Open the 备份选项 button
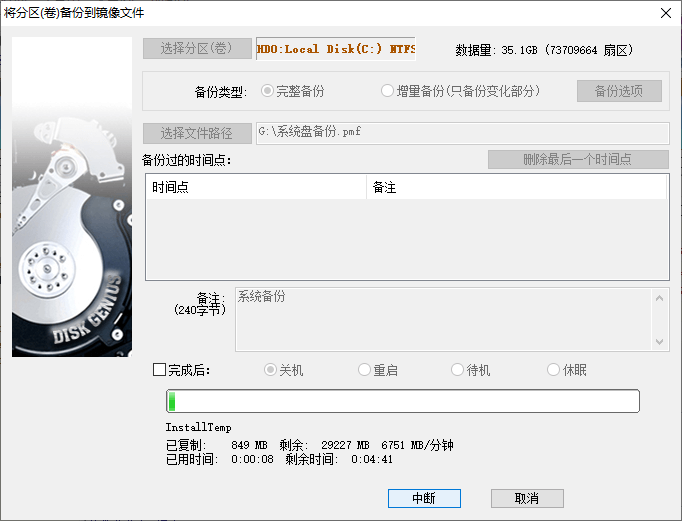 [x=619, y=91]
